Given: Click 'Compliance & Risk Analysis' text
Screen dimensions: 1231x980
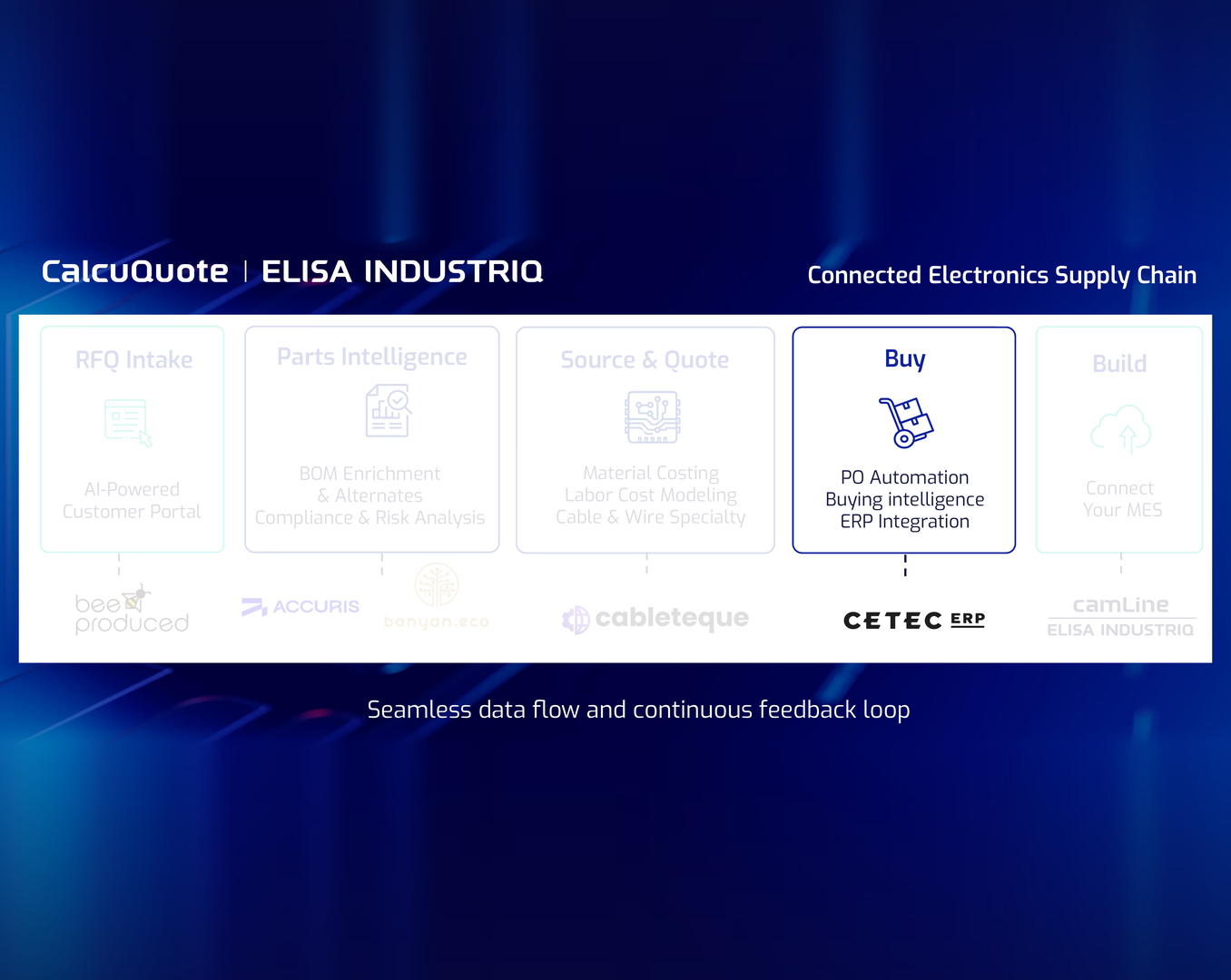Looking at the screenshot, I should (369, 518).
